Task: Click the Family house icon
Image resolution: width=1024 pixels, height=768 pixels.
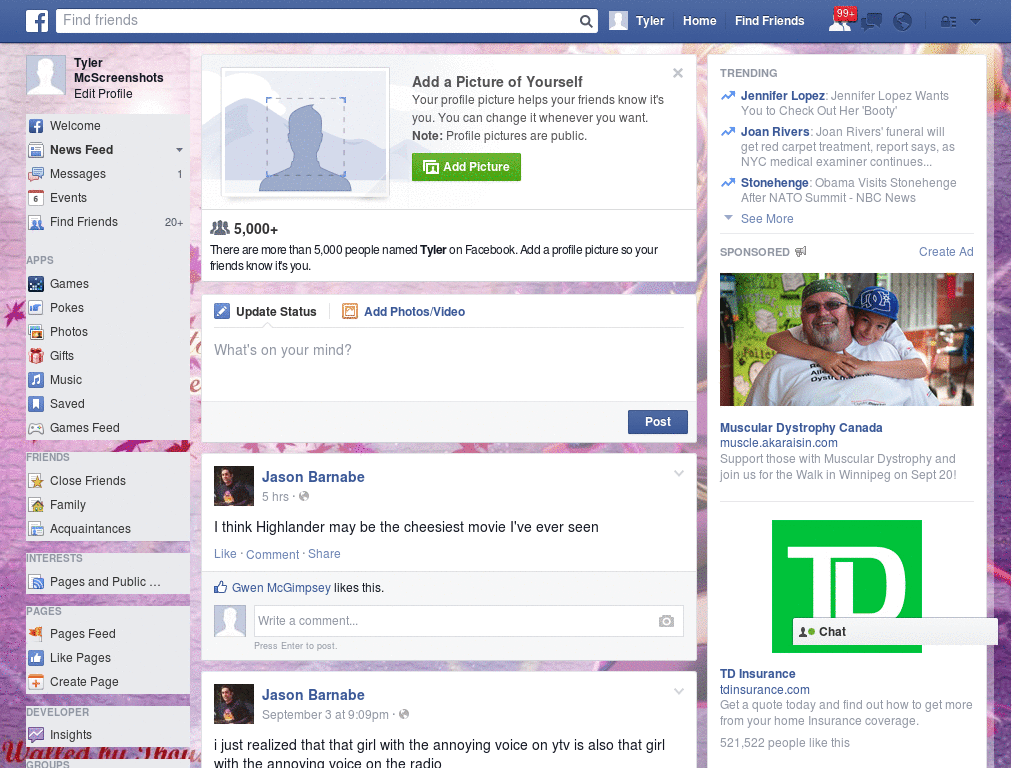Action: [36, 505]
